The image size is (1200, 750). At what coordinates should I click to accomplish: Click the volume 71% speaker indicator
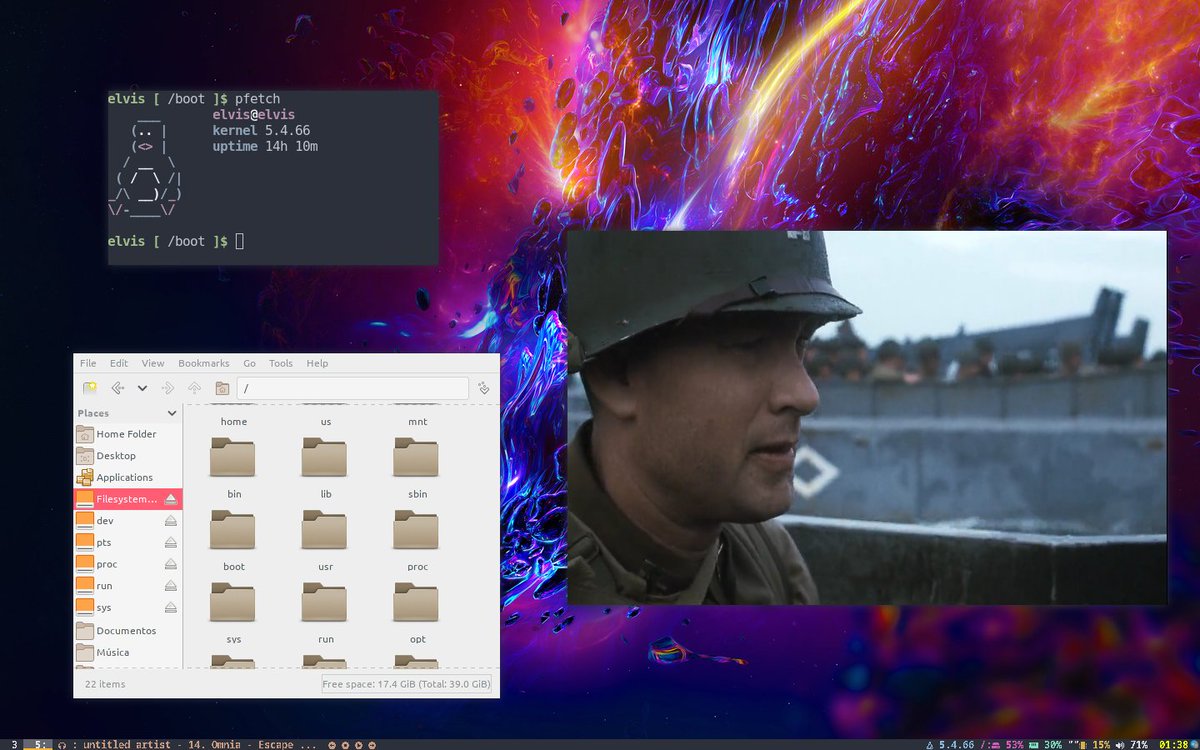[1132, 744]
